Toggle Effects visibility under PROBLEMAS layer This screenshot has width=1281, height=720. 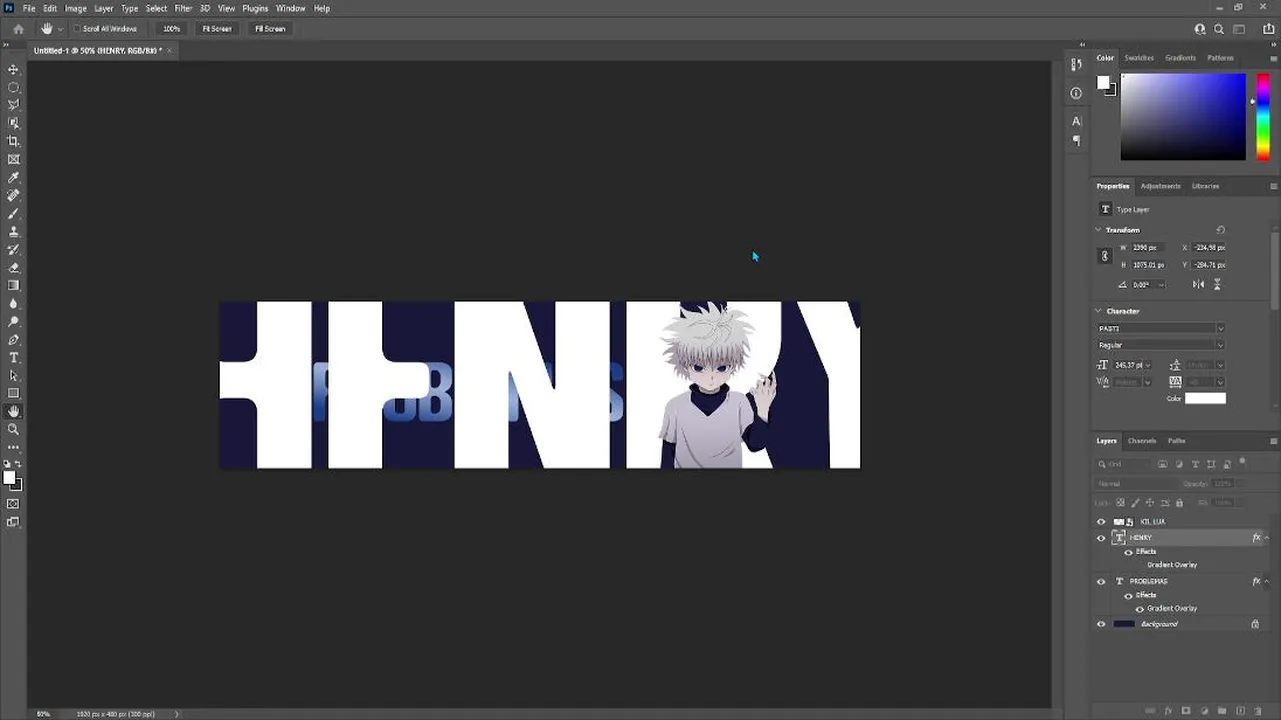coord(1129,595)
